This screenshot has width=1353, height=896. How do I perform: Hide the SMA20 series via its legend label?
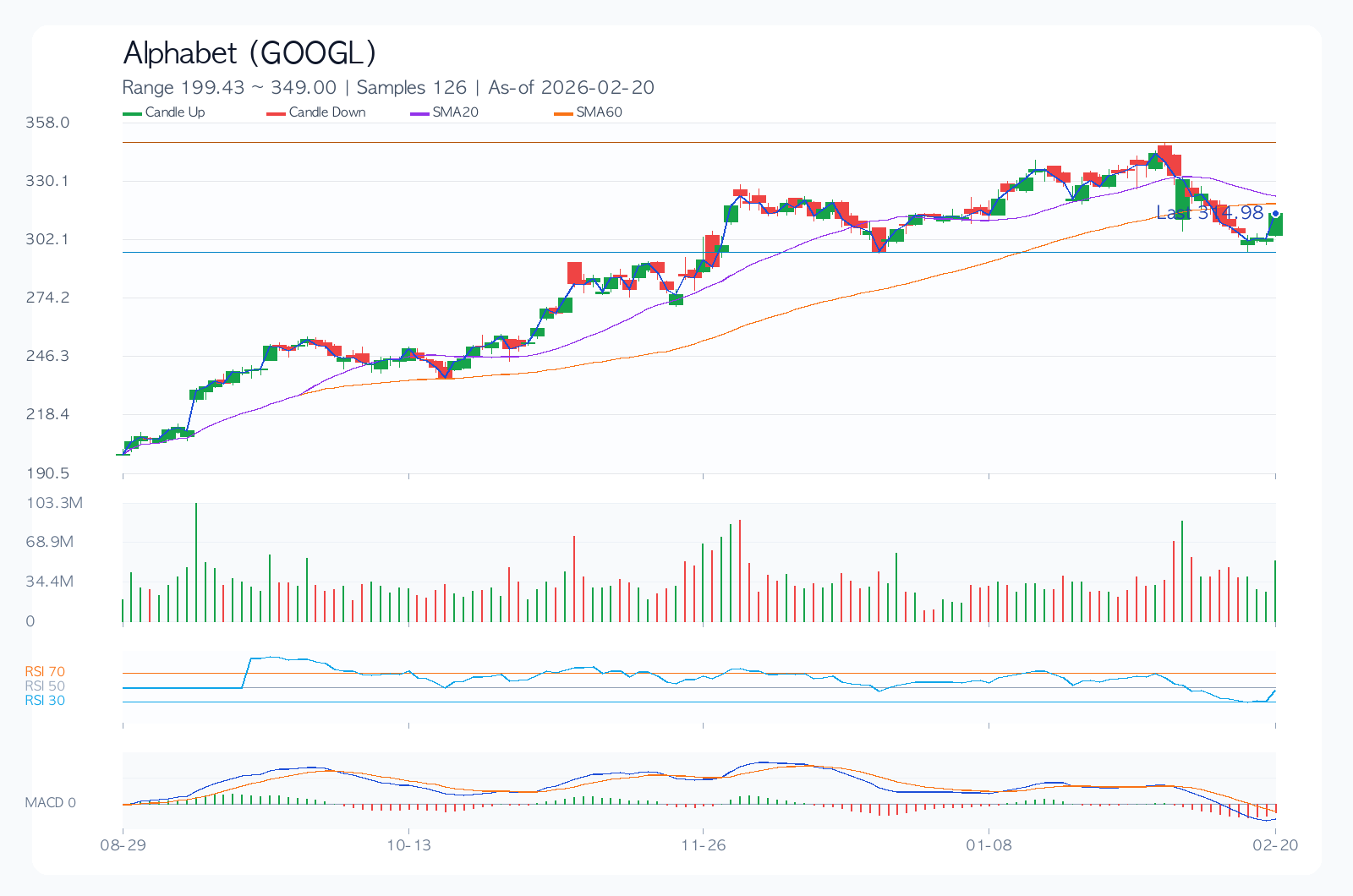pos(455,112)
